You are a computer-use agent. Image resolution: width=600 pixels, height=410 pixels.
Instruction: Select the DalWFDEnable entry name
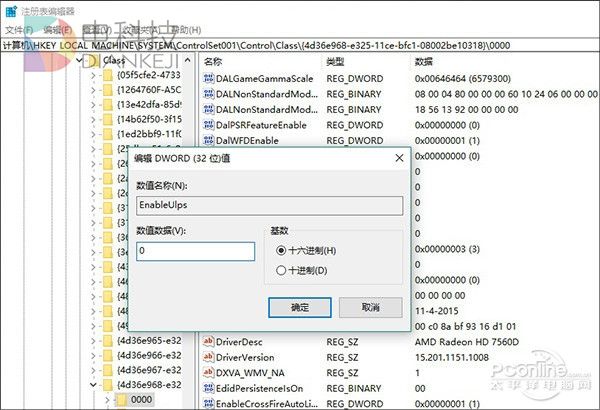click(x=247, y=140)
